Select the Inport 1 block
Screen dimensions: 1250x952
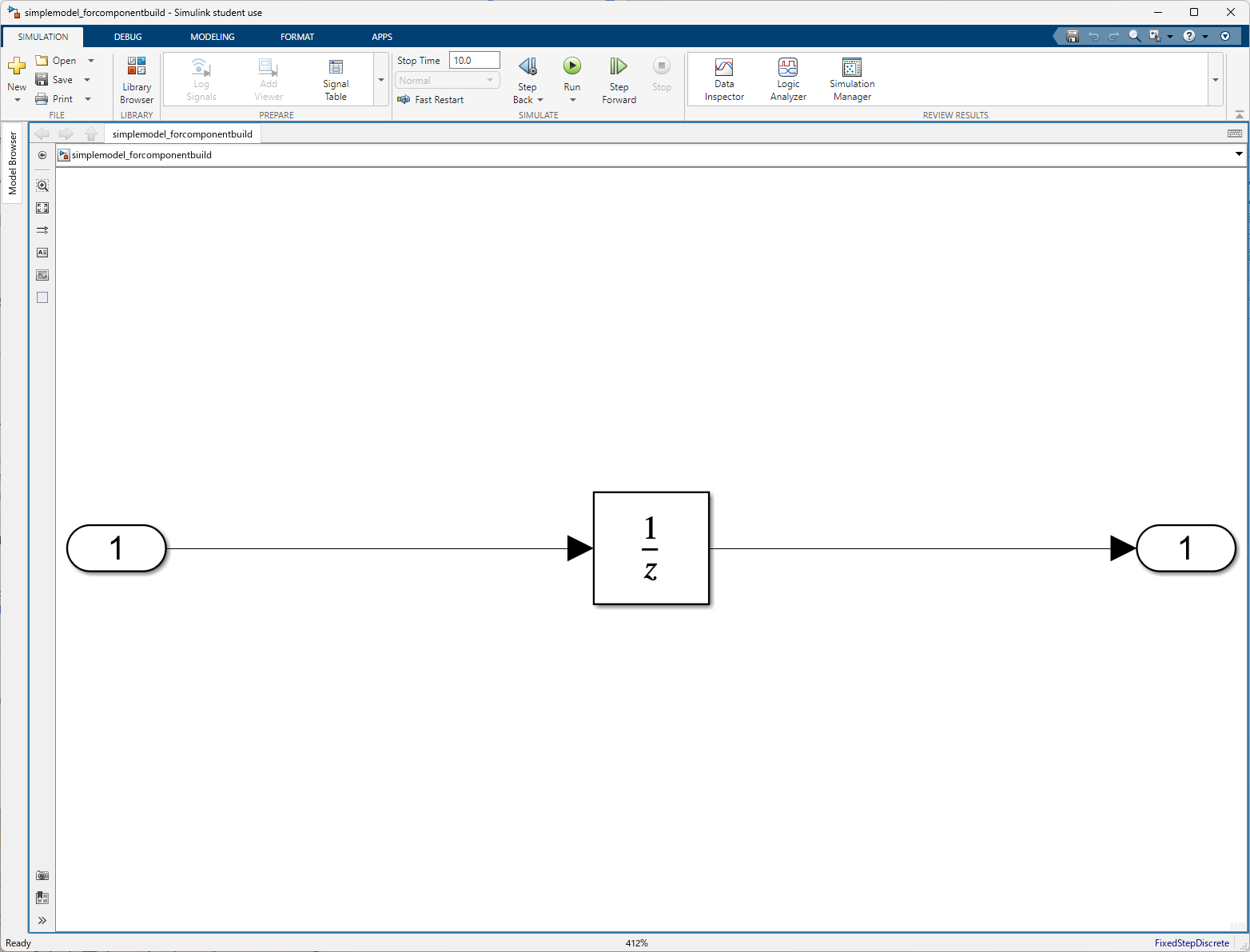point(117,548)
